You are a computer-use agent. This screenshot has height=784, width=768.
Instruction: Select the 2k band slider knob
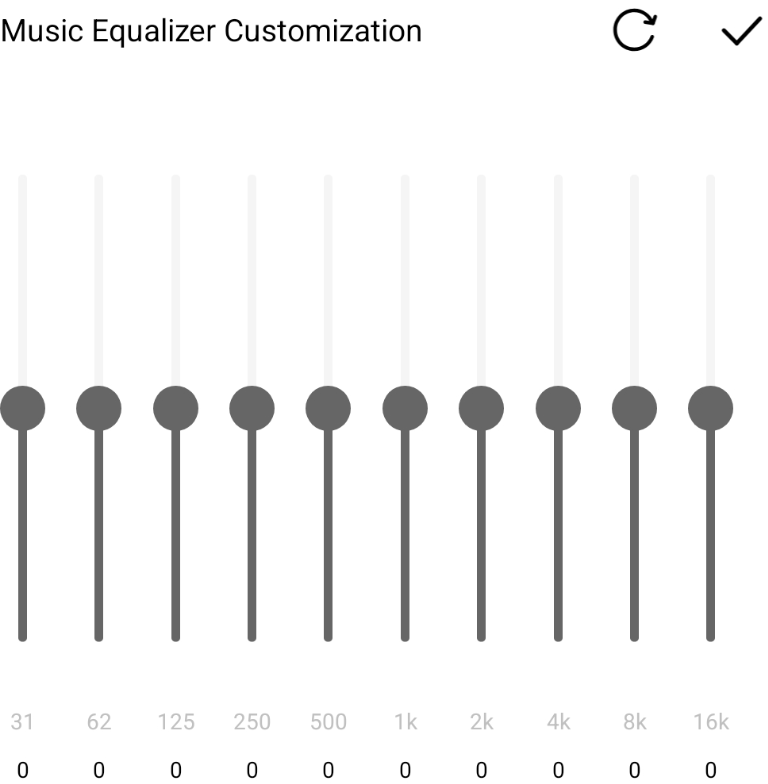pos(481,408)
